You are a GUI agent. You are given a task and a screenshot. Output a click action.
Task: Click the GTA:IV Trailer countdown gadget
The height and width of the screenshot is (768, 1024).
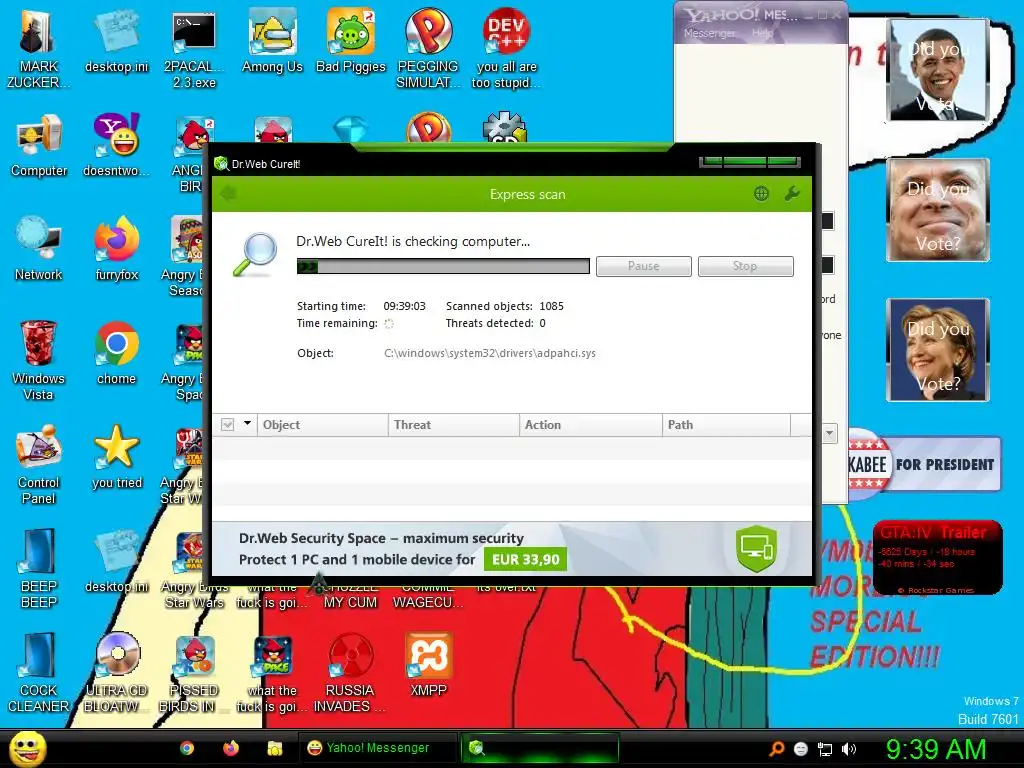(937, 558)
